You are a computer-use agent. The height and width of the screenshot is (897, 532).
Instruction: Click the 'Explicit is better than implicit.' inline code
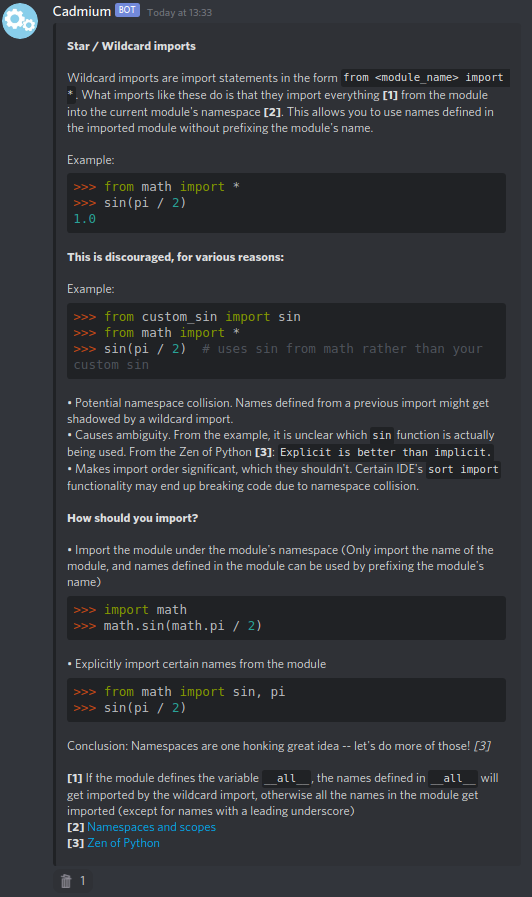[386, 453]
